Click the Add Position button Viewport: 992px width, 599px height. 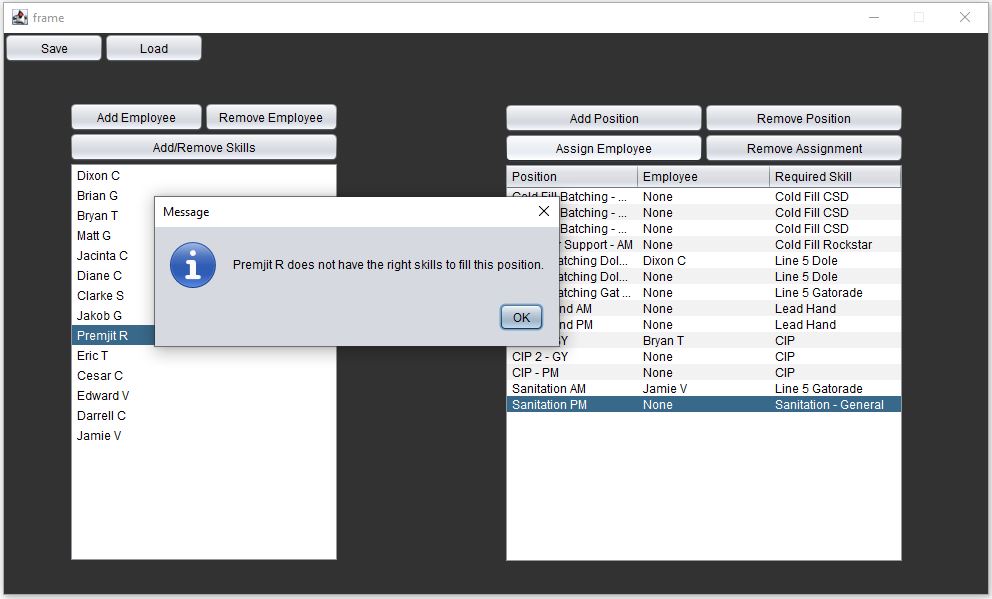coord(603,117)
